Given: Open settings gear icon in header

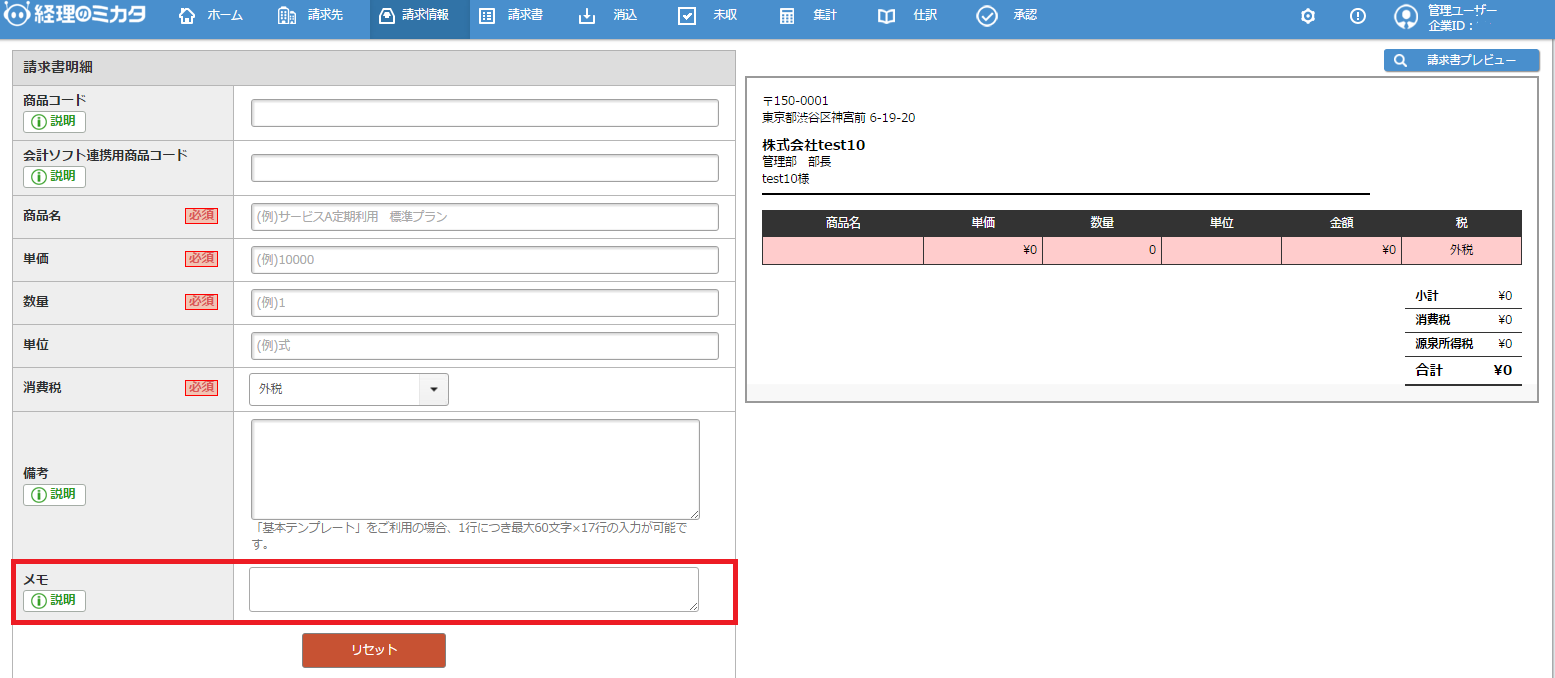Looking at the screenshot, I should click(1308, 16).
